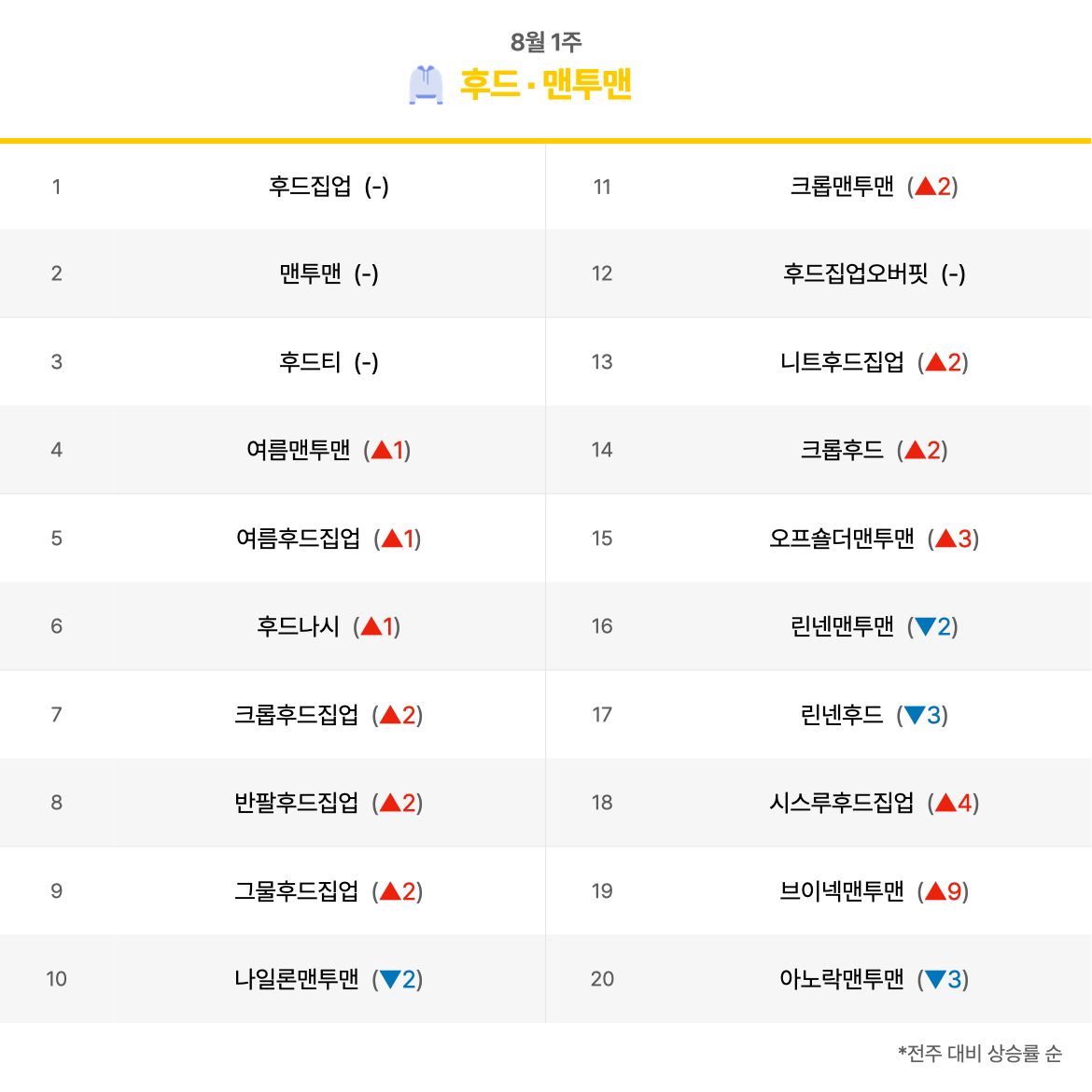Click the blue down arrow next to 나일론맨투맨
Image resolution: width=1092 pixels, height=1092 pixels.
coord(390,979)
